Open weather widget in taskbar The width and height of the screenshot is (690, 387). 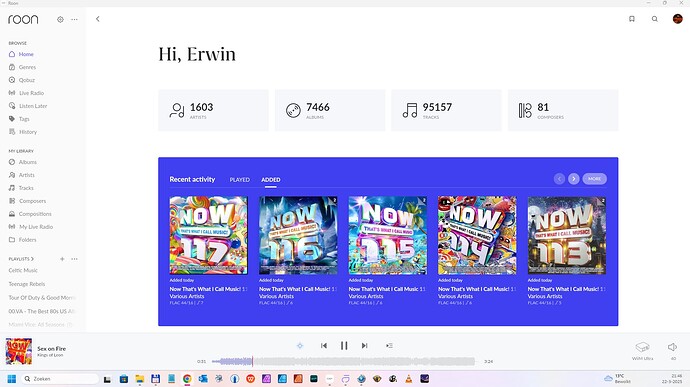(x=618, y=379)
